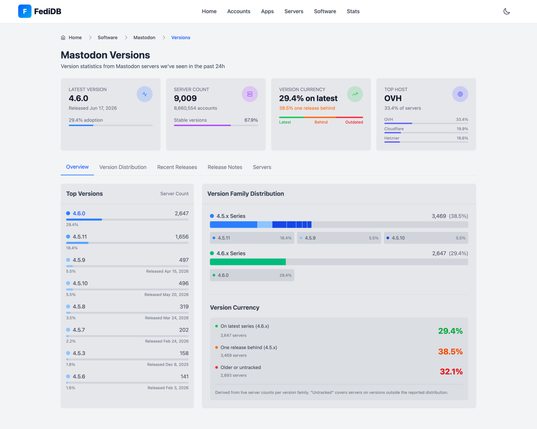Click the 4.5.x Series stacked distribution bar
The image size is (537, 429).
[339, 225]
